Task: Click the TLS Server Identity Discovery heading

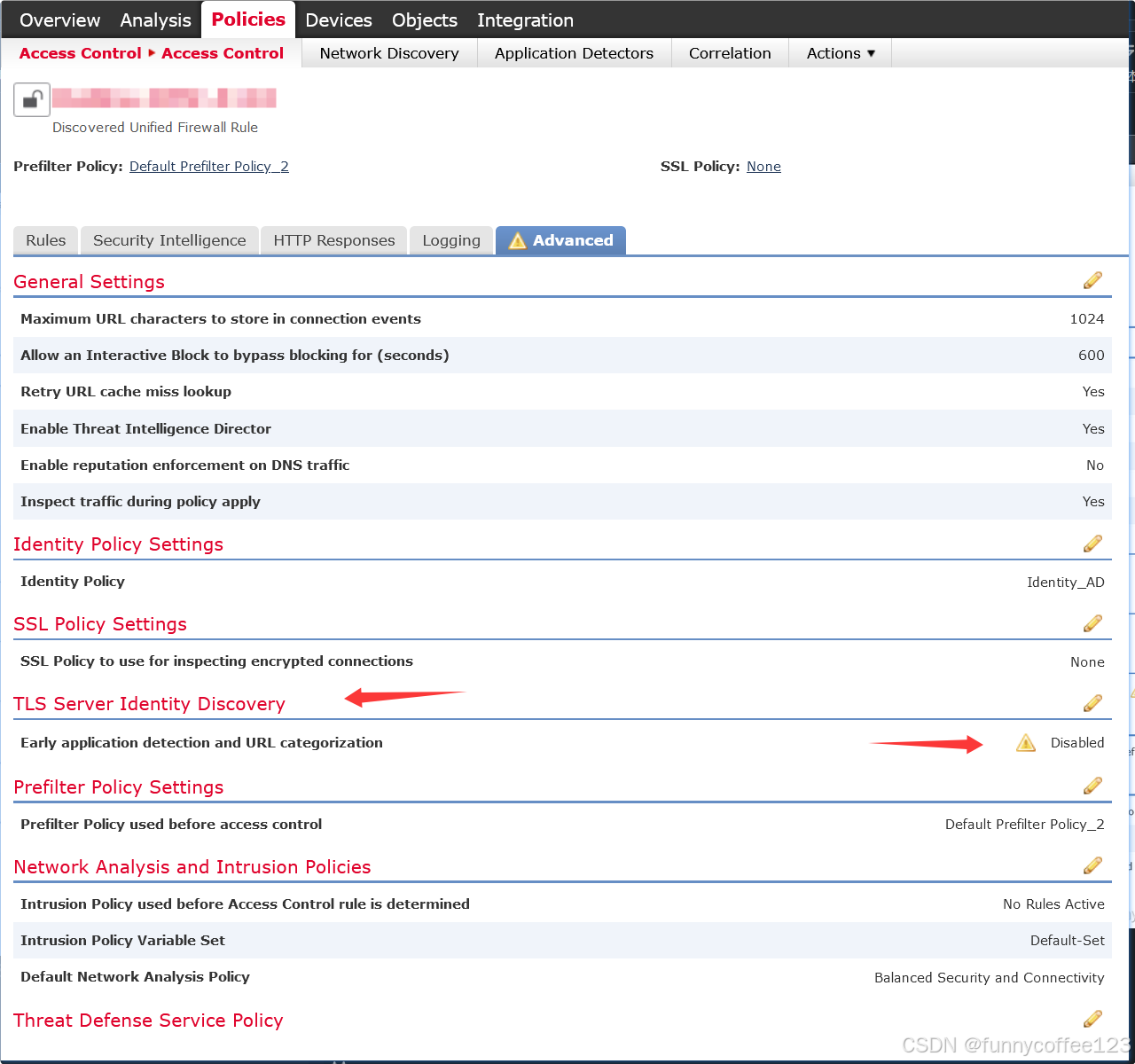Action: (149, 704)
